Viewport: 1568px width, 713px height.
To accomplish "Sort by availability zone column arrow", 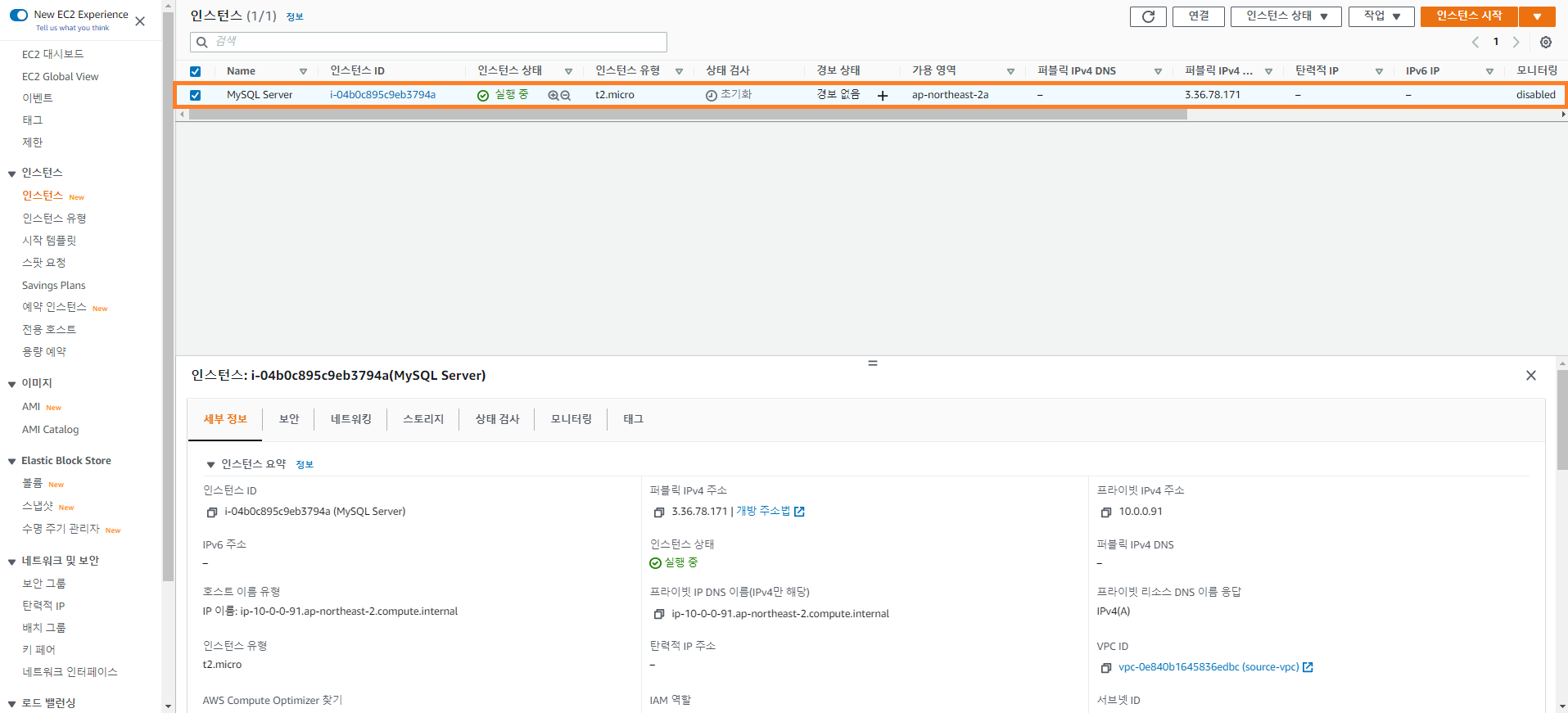I will pyautogui.click(x=1010, y=72).
